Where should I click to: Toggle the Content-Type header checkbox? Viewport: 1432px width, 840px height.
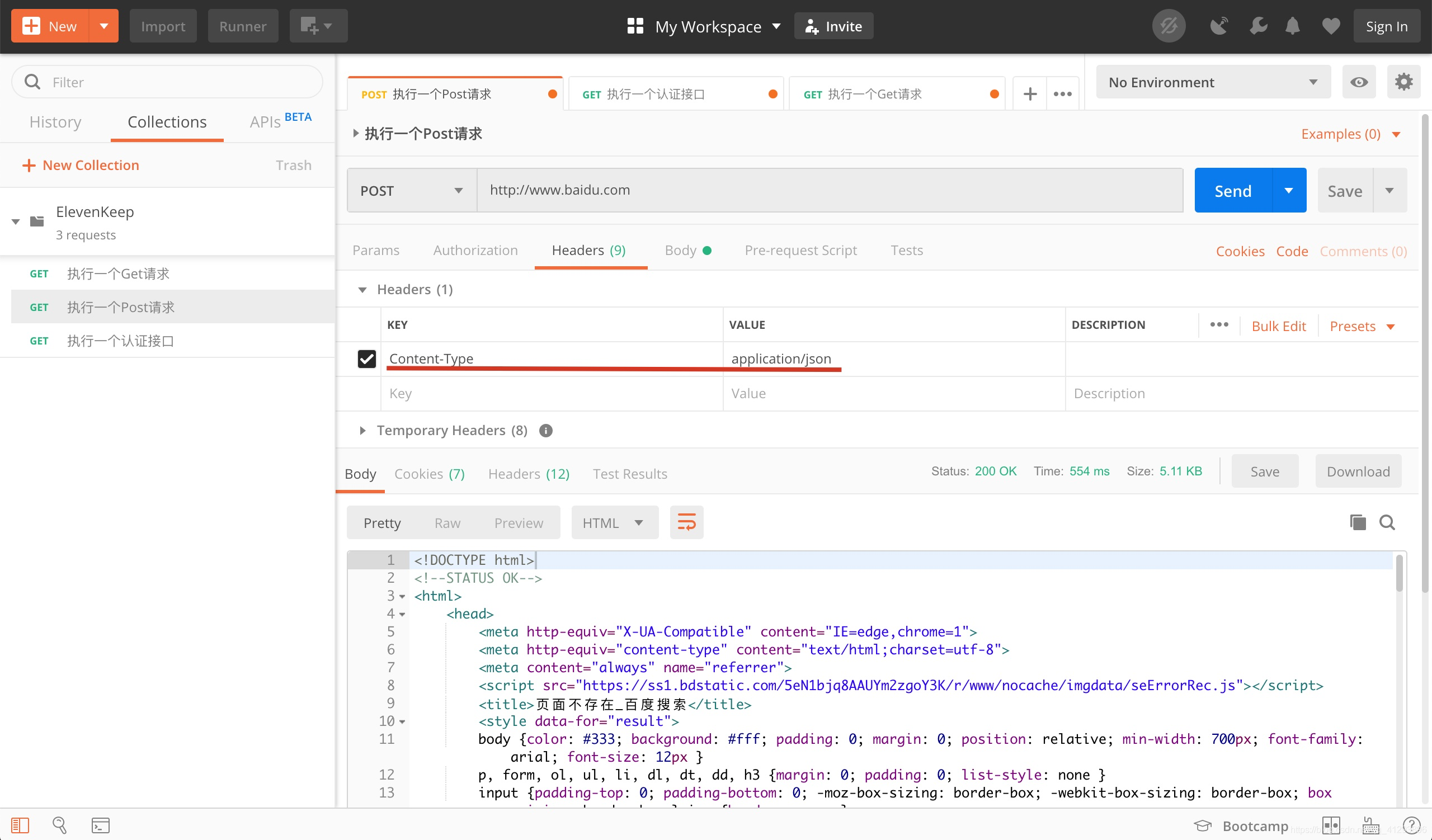[367, 357]
